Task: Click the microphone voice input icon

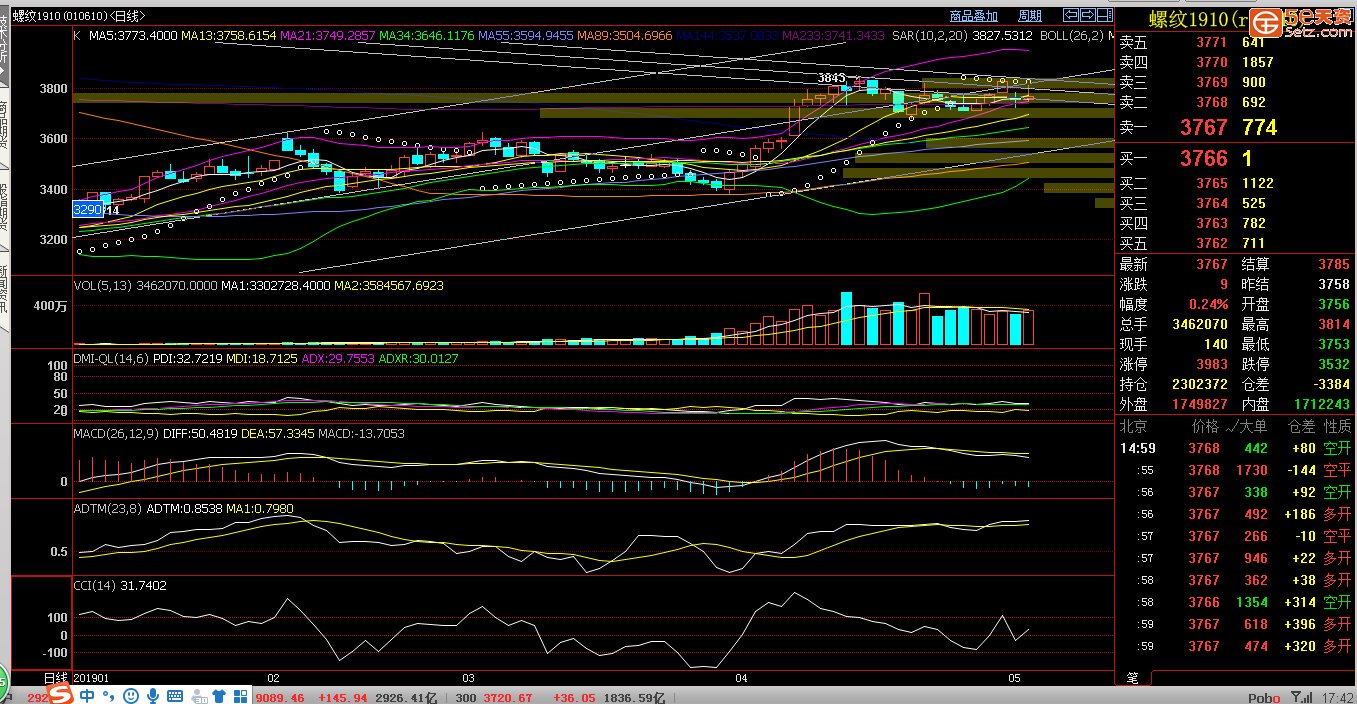Action: pyautogui.click(x=153, y=696)
